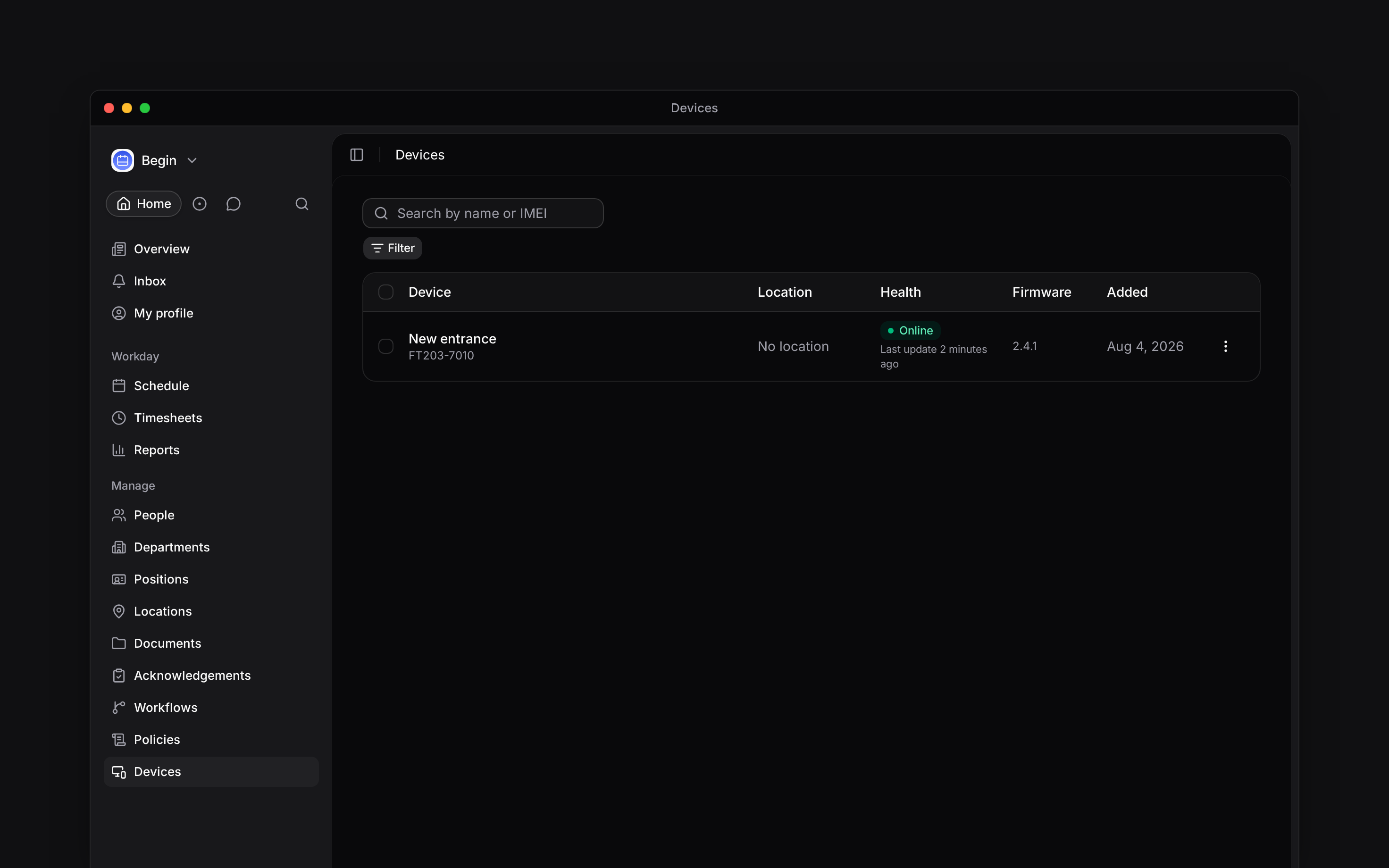The height and width of the screenshot is (868, 1389).
Task: Click the Online status badge
Action: [x=910, y=331]
